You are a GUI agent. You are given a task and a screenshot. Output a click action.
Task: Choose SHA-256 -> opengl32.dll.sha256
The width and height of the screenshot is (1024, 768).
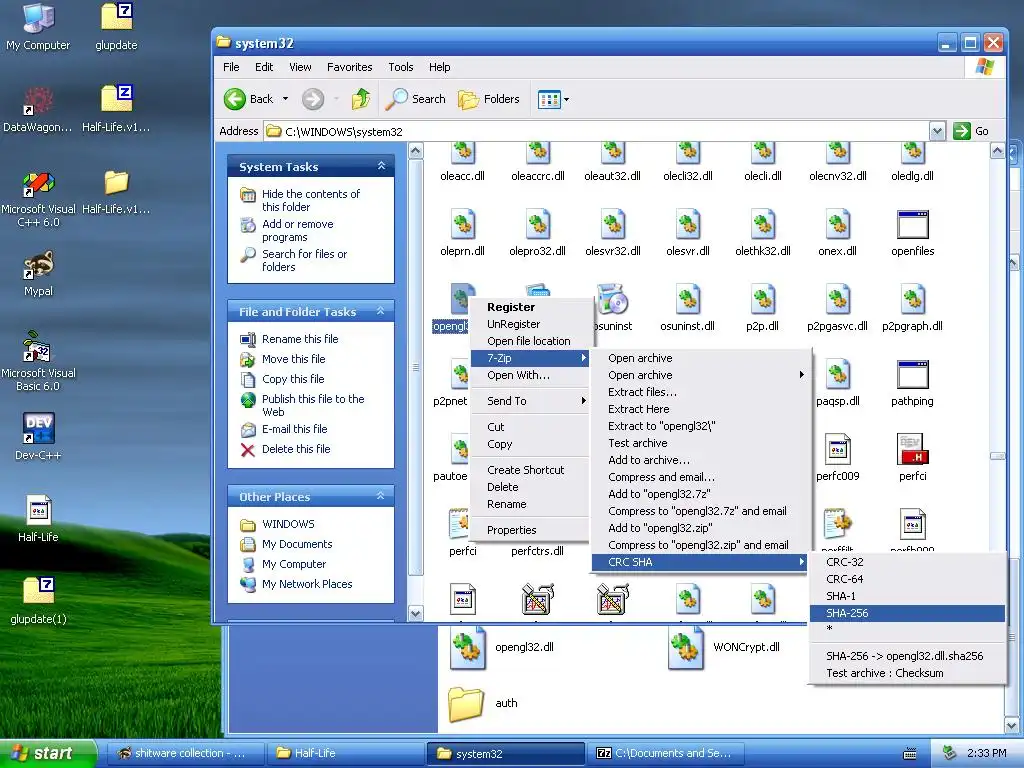906,656
